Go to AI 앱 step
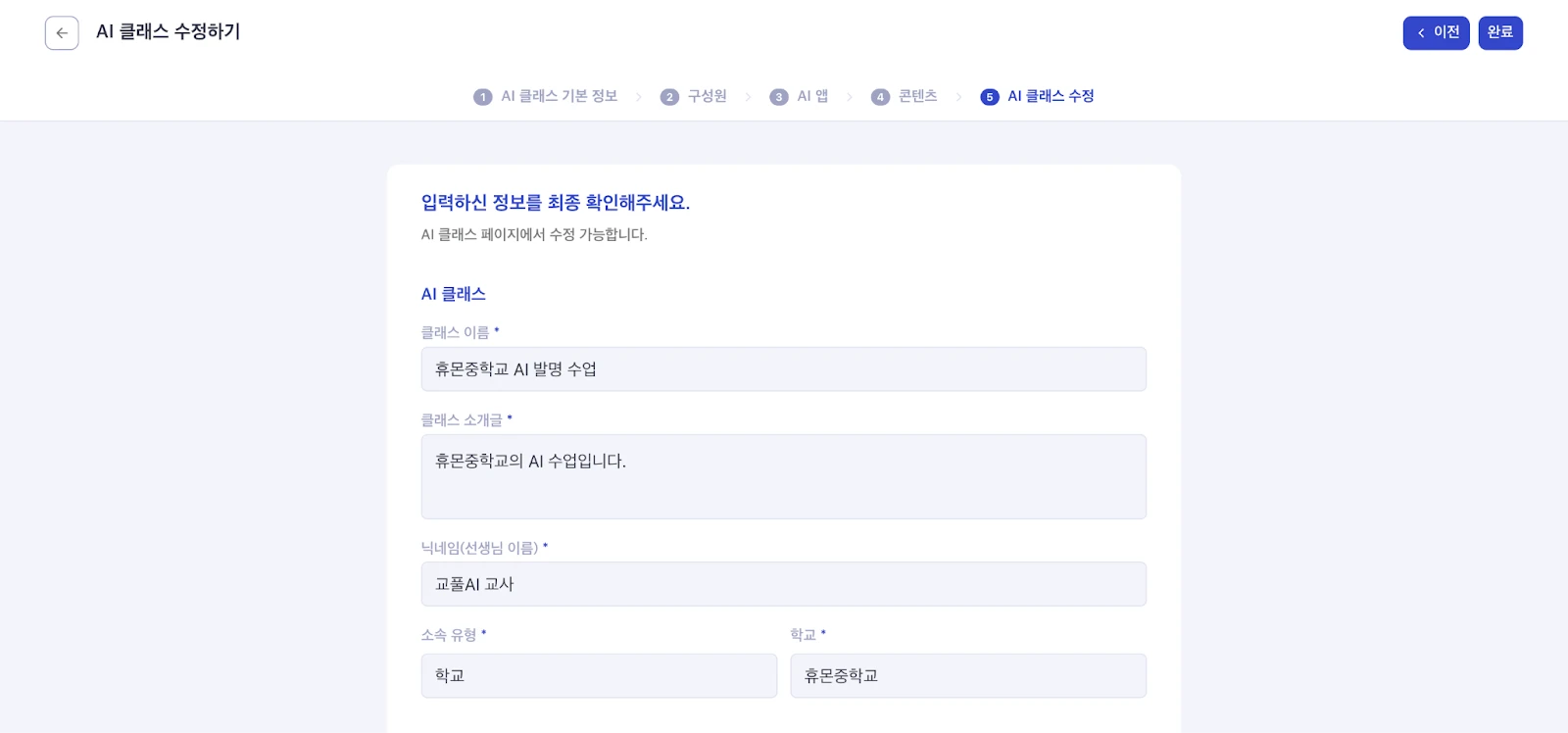Viewport: 1568px width, 733px height. click(812, 96)
